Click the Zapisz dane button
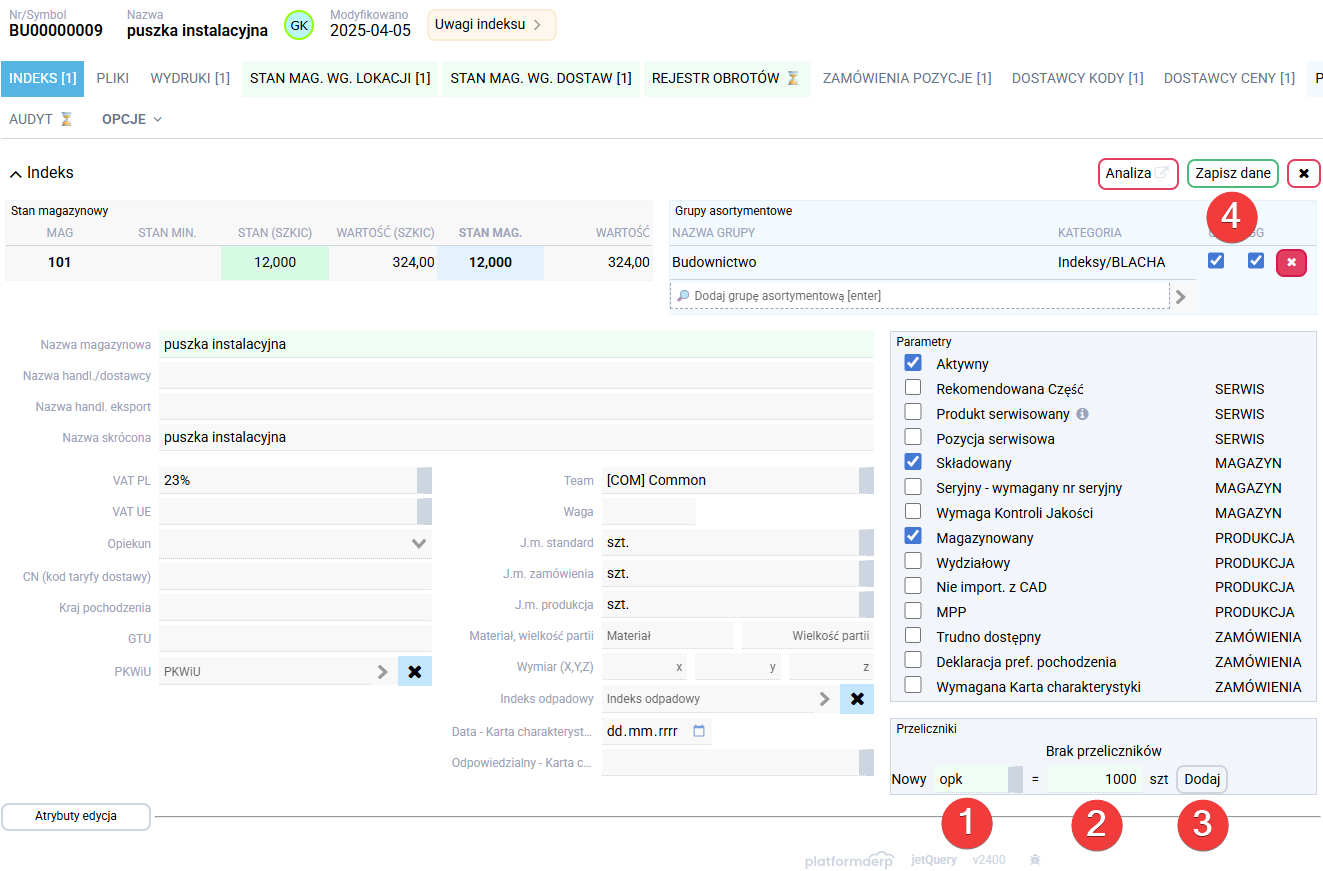 tap(1232, 173)
